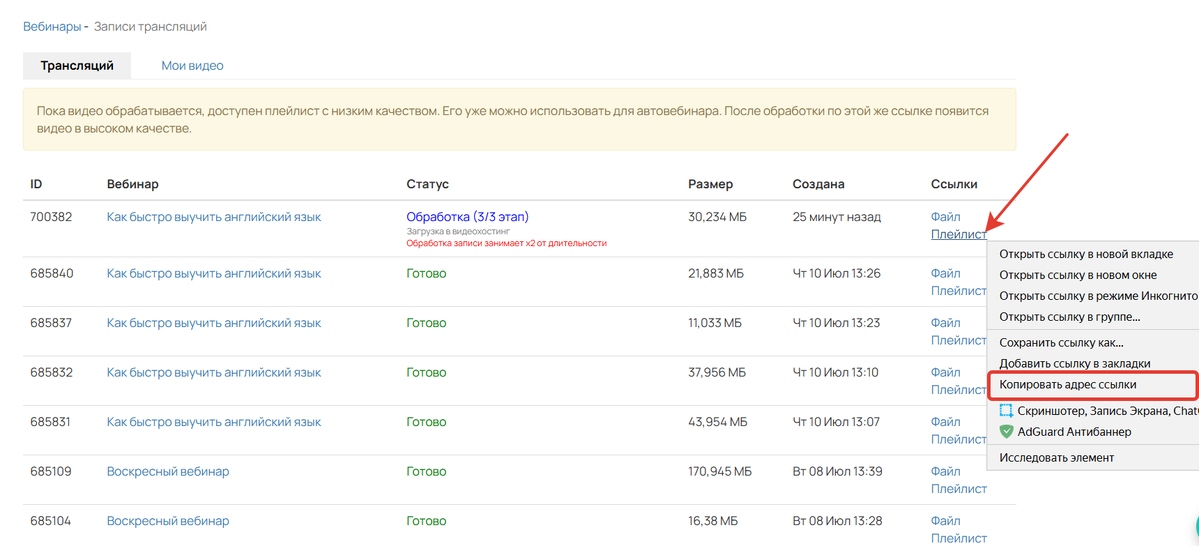Click the AdGuard green shield icon
The image size is (1199, 546).
coord(1007,432)
